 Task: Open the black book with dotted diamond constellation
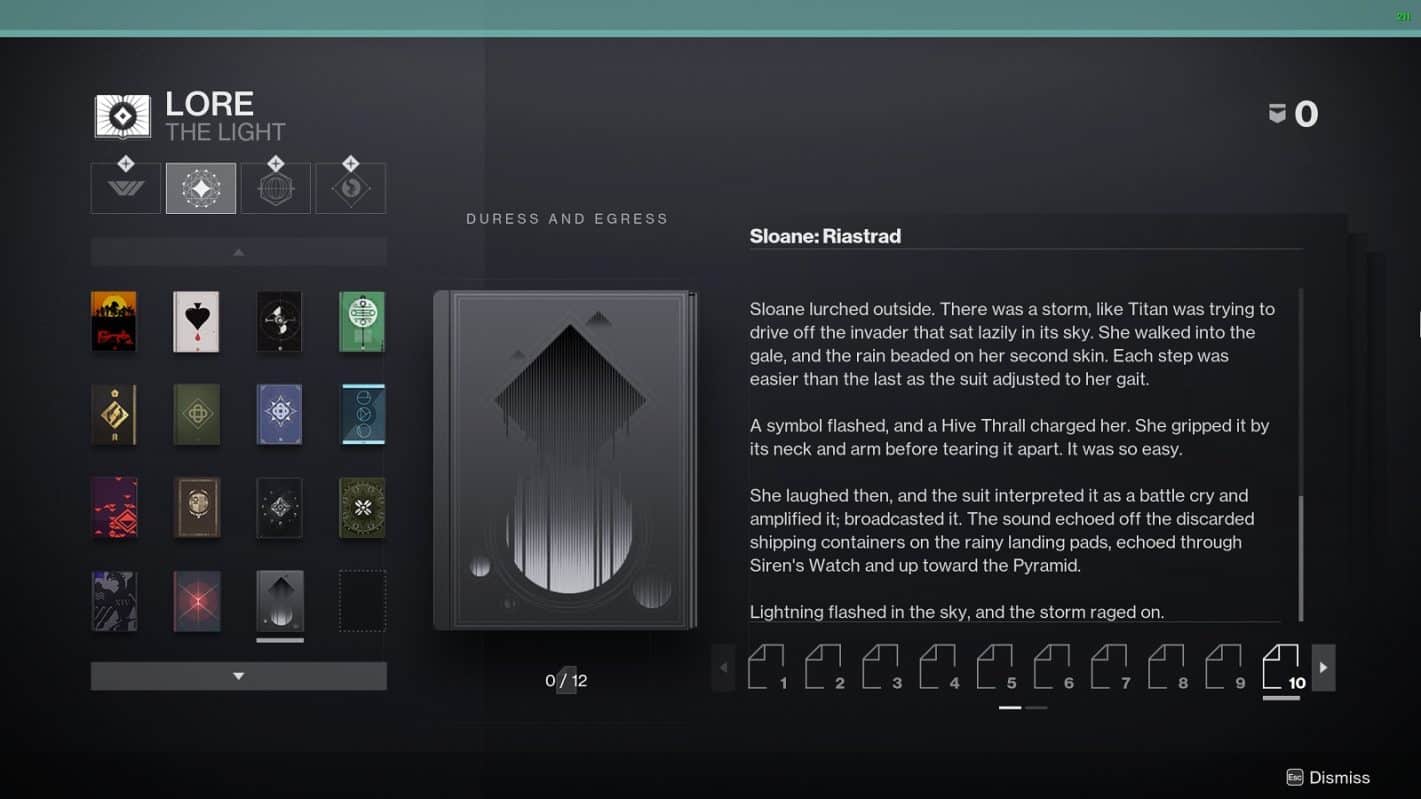click(x=279, y=508)
